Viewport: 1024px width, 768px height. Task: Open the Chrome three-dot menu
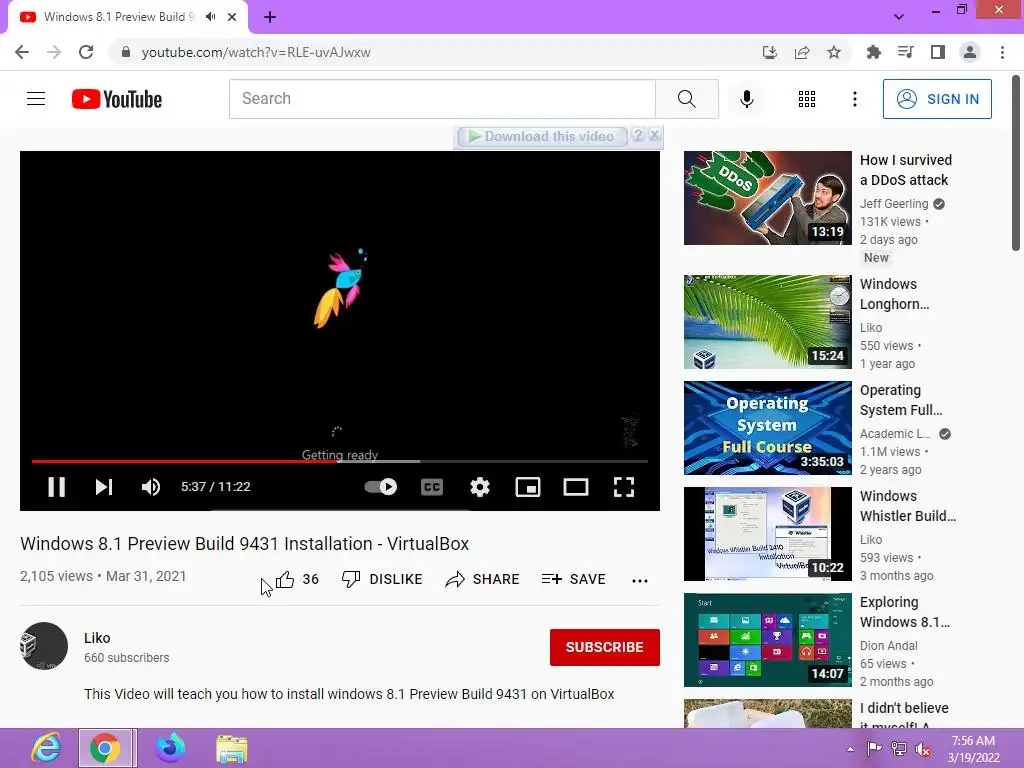[x=1002, y=52]
